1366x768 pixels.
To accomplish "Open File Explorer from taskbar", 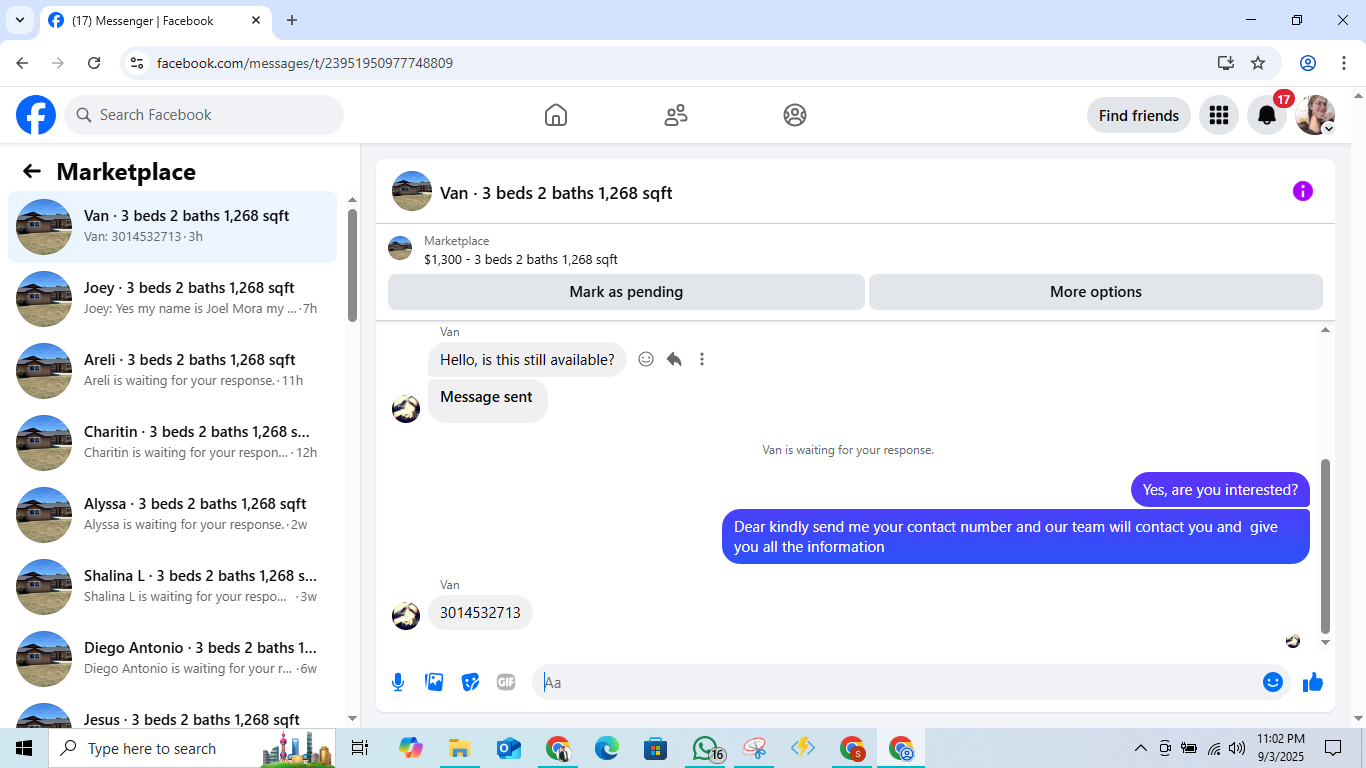I will click(x=459, y=748).
